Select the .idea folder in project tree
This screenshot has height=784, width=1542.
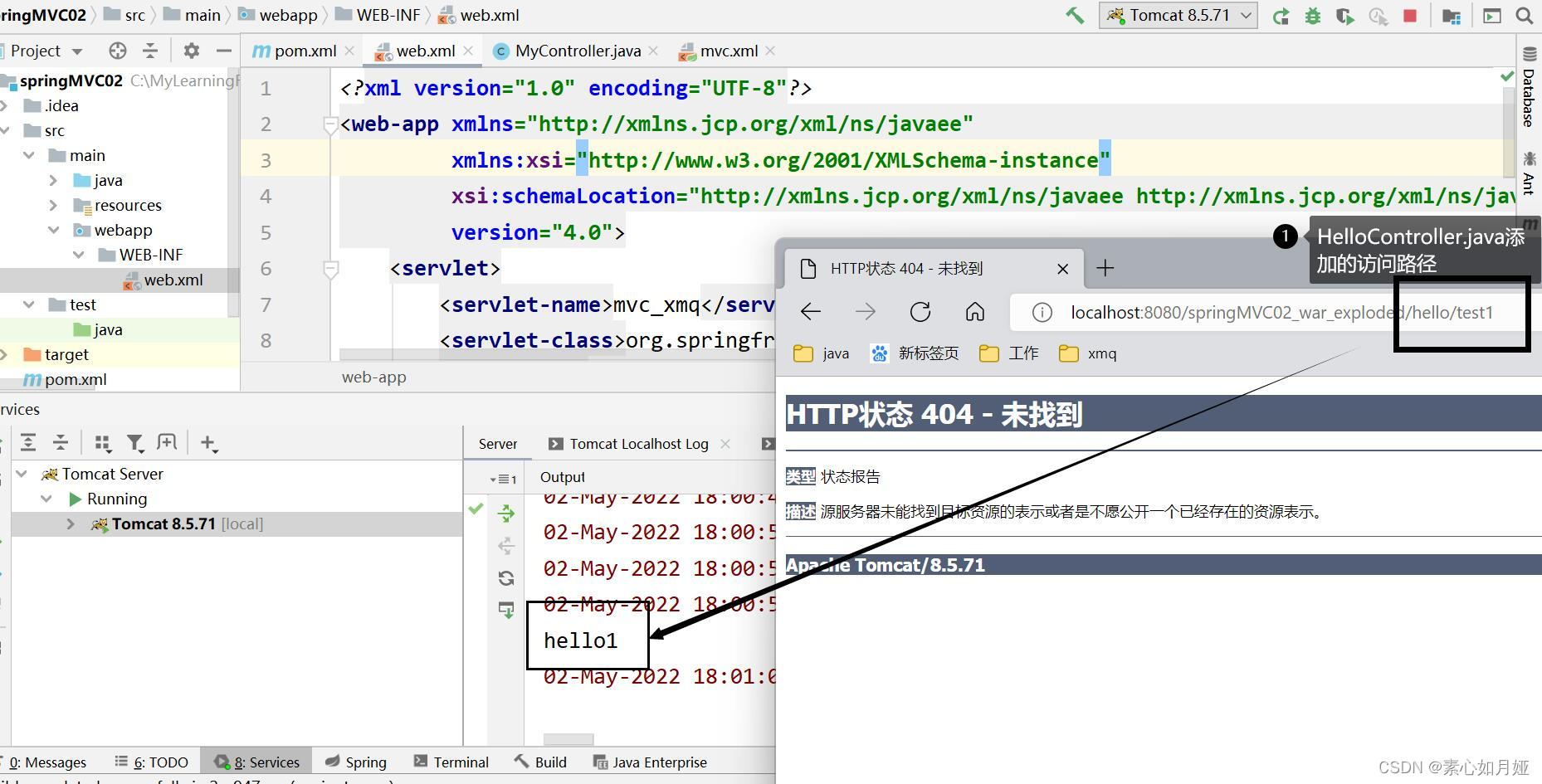pyautogui.click(x=51, y=105)
